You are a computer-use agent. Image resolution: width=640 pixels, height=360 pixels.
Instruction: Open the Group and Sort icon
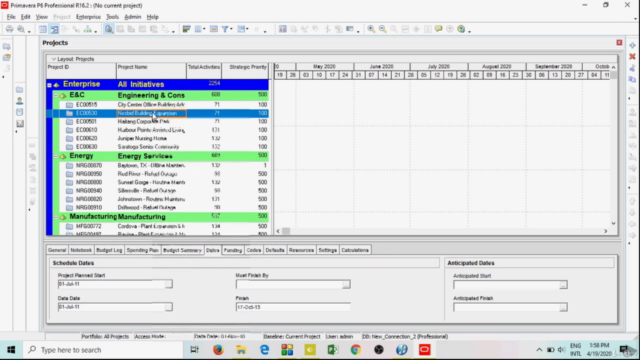click(242, 29)
